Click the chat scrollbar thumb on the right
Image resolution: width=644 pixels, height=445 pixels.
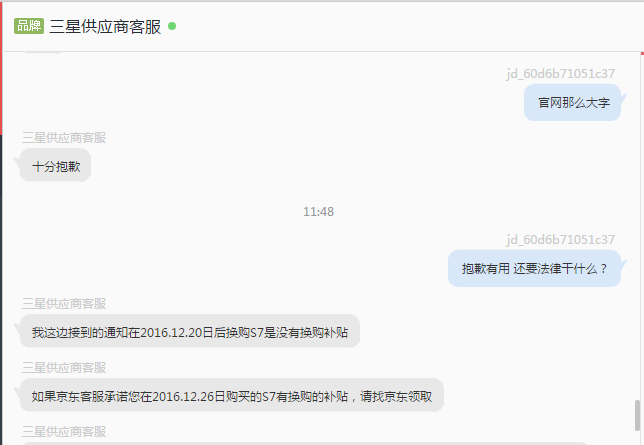(x=637, y=415)
